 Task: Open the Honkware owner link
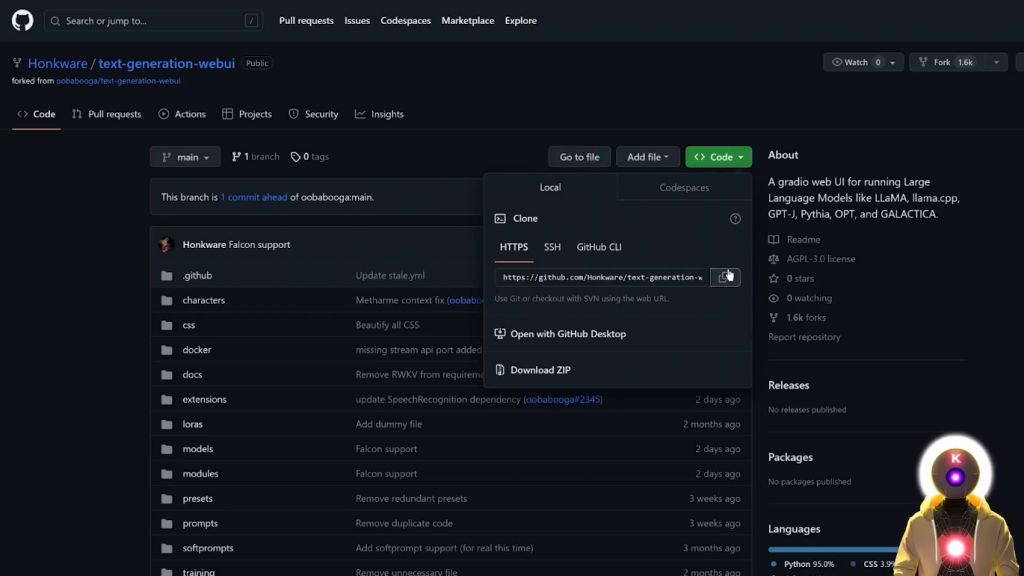coord(57,63)
